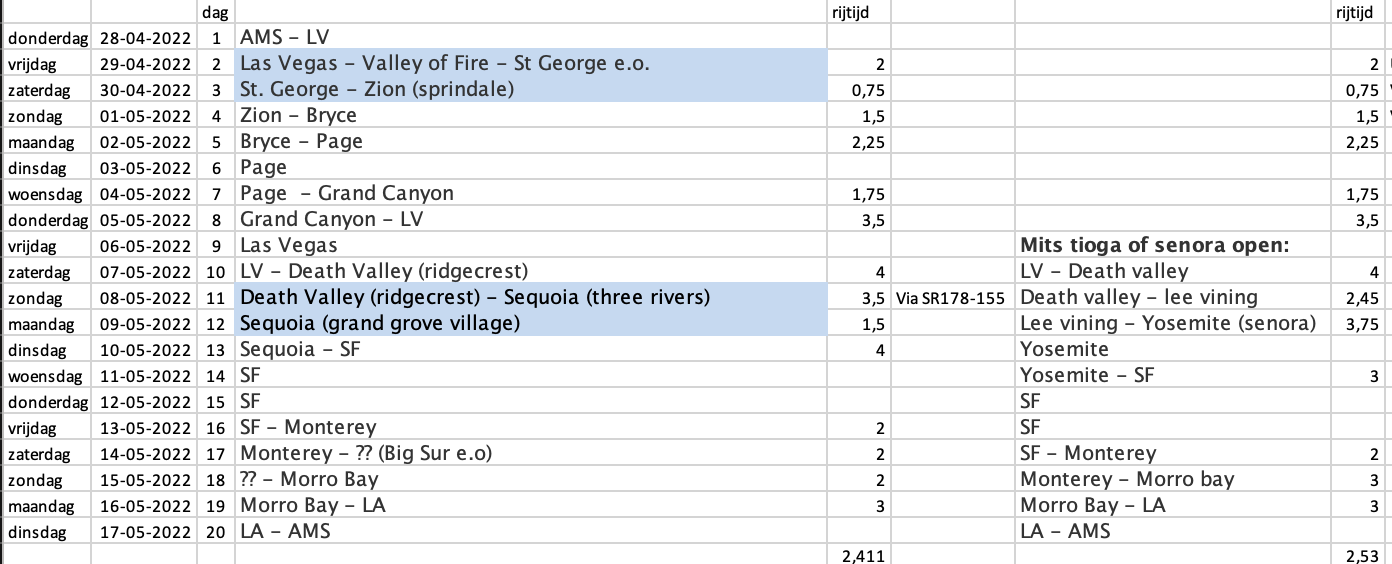This screenshot has width=1392, height=564.
Task: Select the 'Via SR178-155' note cell
Action: pos(950,298)
